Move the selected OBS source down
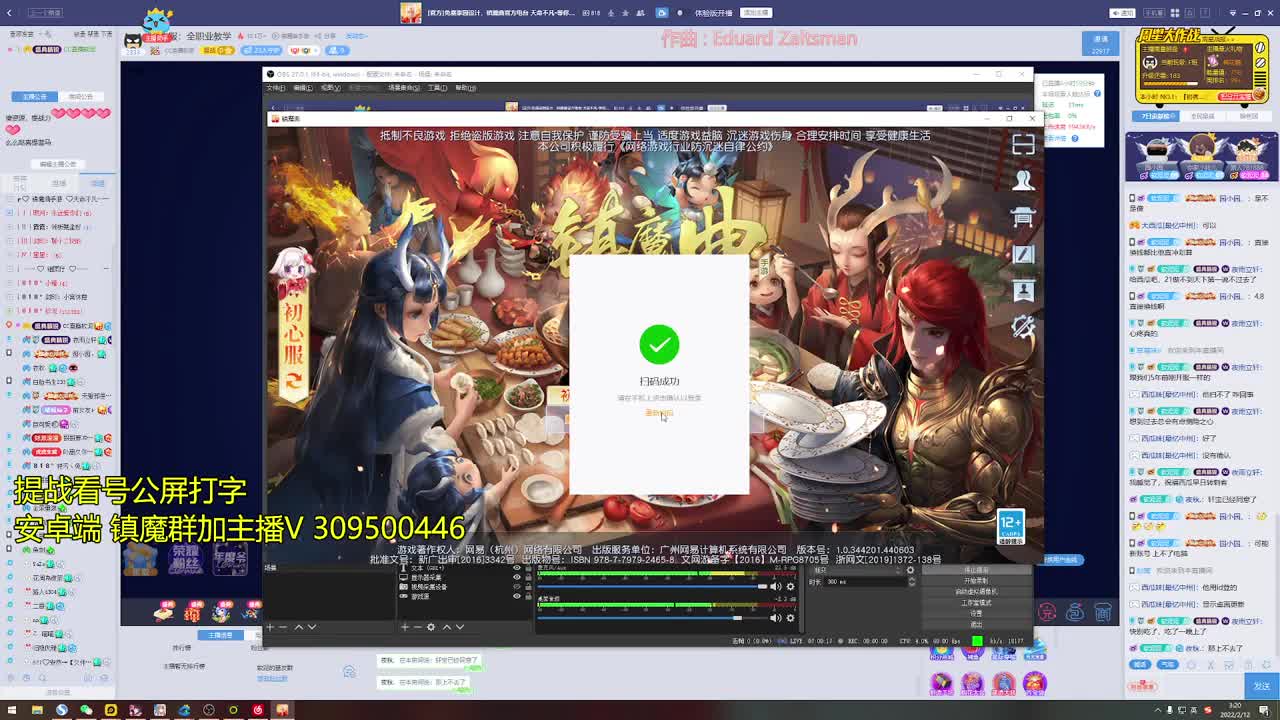The image size is (1280, 720). click(459, 627)
